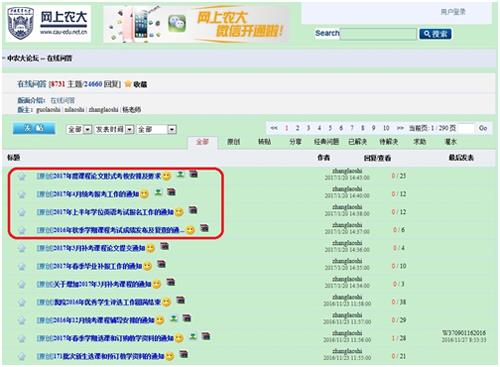Click the star 收藏 favorite icon
This screenshot has height=367, width=500.
click(x=128, y=84)
